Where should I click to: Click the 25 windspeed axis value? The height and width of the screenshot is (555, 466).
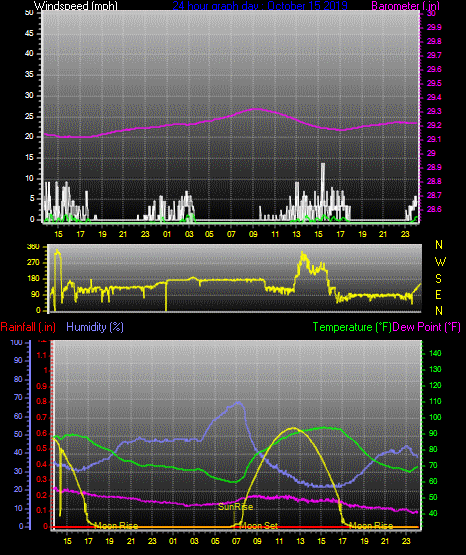click(x=29, y=116)
